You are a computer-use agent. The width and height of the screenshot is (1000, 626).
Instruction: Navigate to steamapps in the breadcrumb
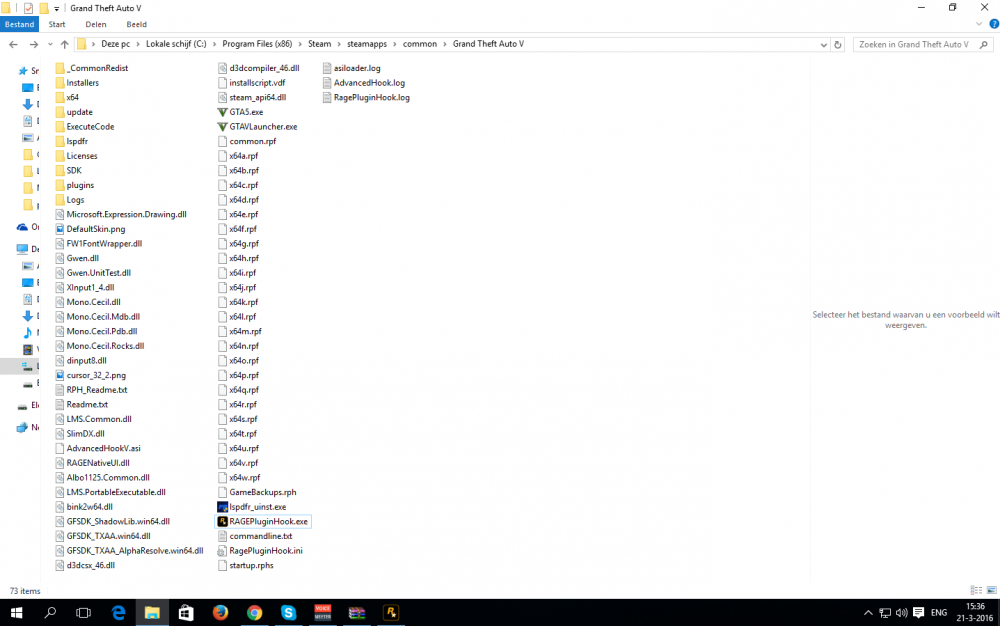click(367, 44)
